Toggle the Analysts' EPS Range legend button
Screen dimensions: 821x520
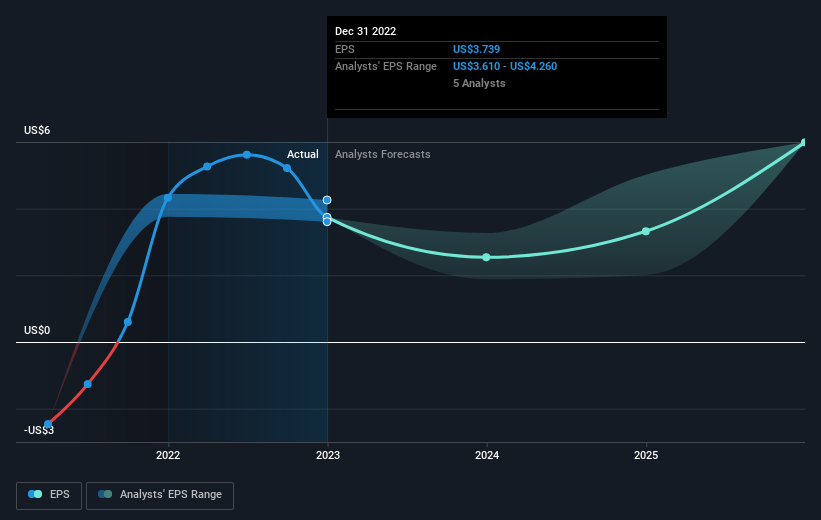160,495
